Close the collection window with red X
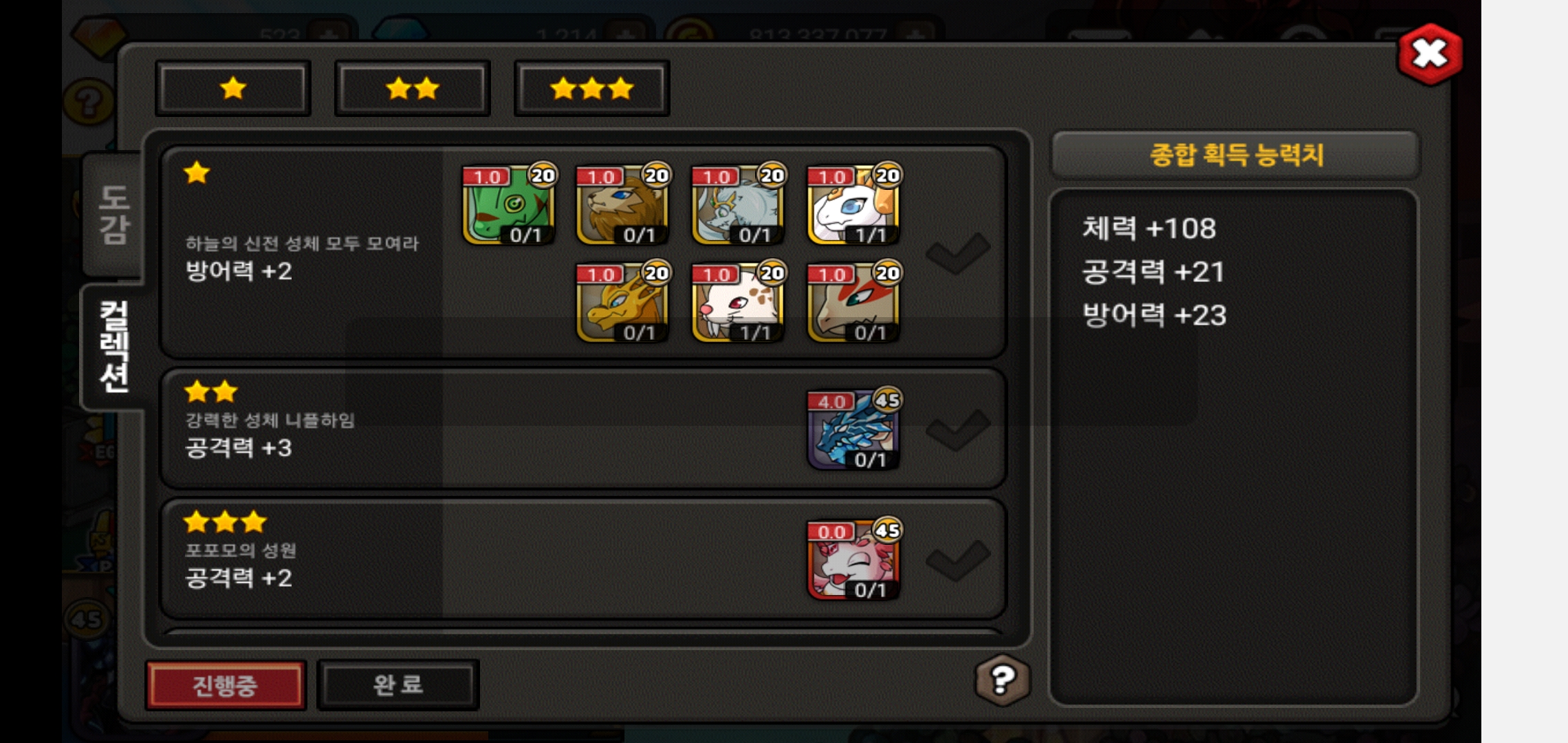 [x=1430, y=54]
